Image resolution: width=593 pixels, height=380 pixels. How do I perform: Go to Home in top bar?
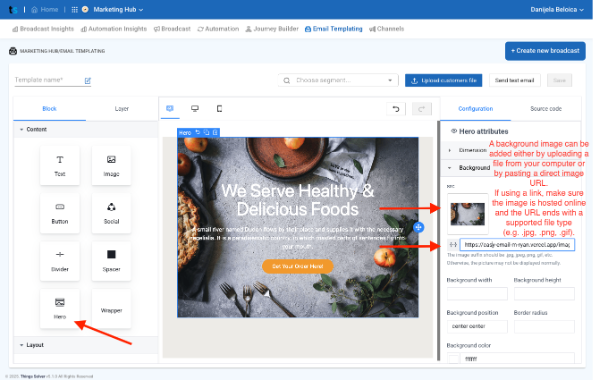coord(45,10)
